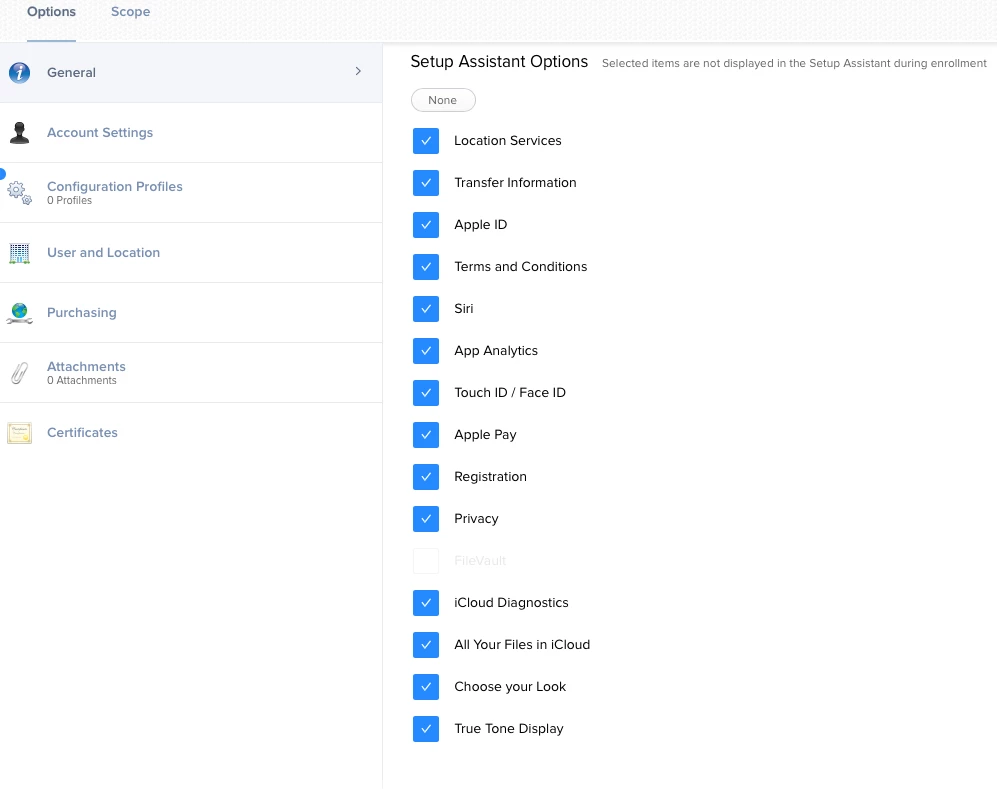
Task: Click the General info icon
Action: 19,72
